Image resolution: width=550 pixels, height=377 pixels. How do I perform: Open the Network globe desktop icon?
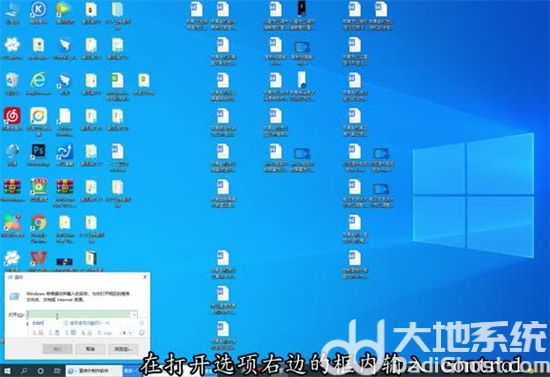coord(12,155)
